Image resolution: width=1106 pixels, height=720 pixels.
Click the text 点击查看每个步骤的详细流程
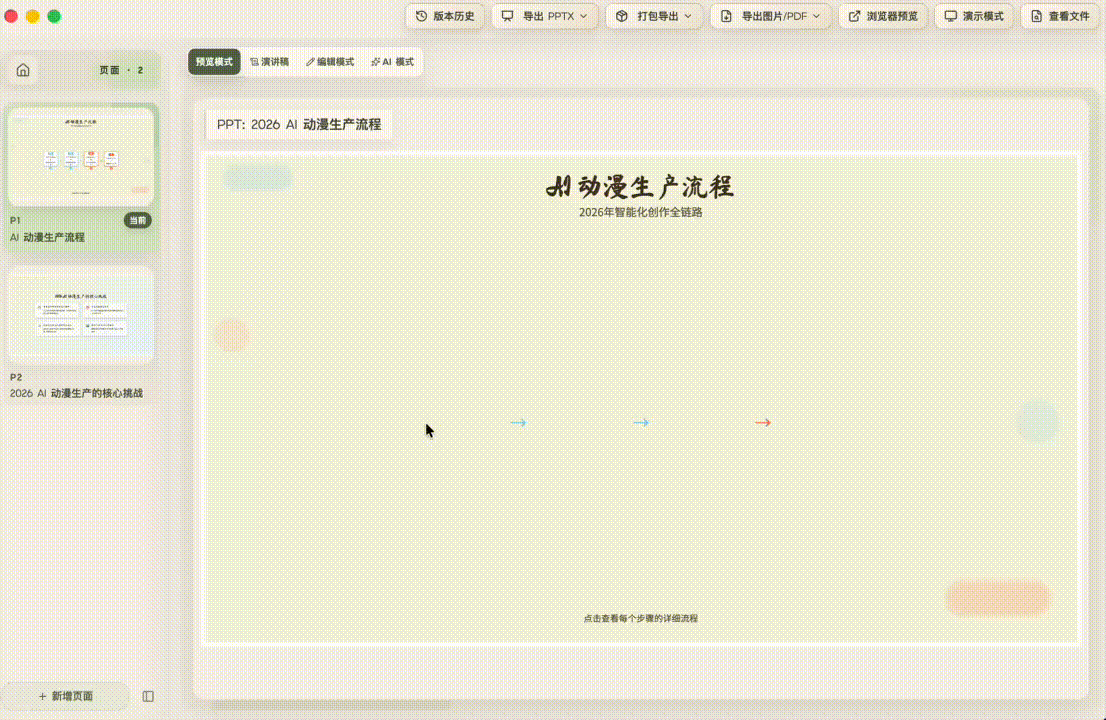pos(640,618)
